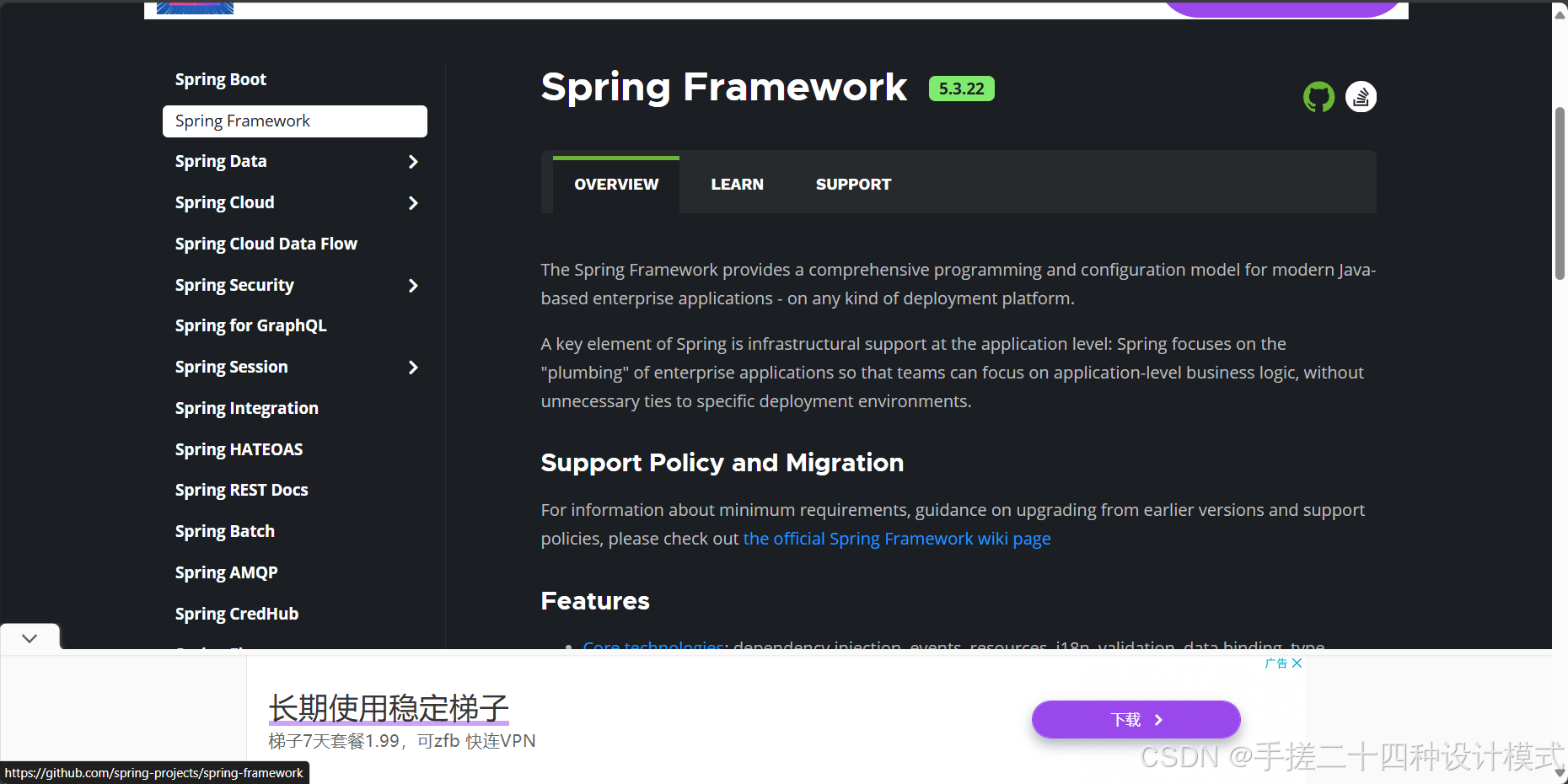Screen dimensions: 1568x784
Task: Follow the official Spring Framework wiki page link
Action: coord(897,539)
